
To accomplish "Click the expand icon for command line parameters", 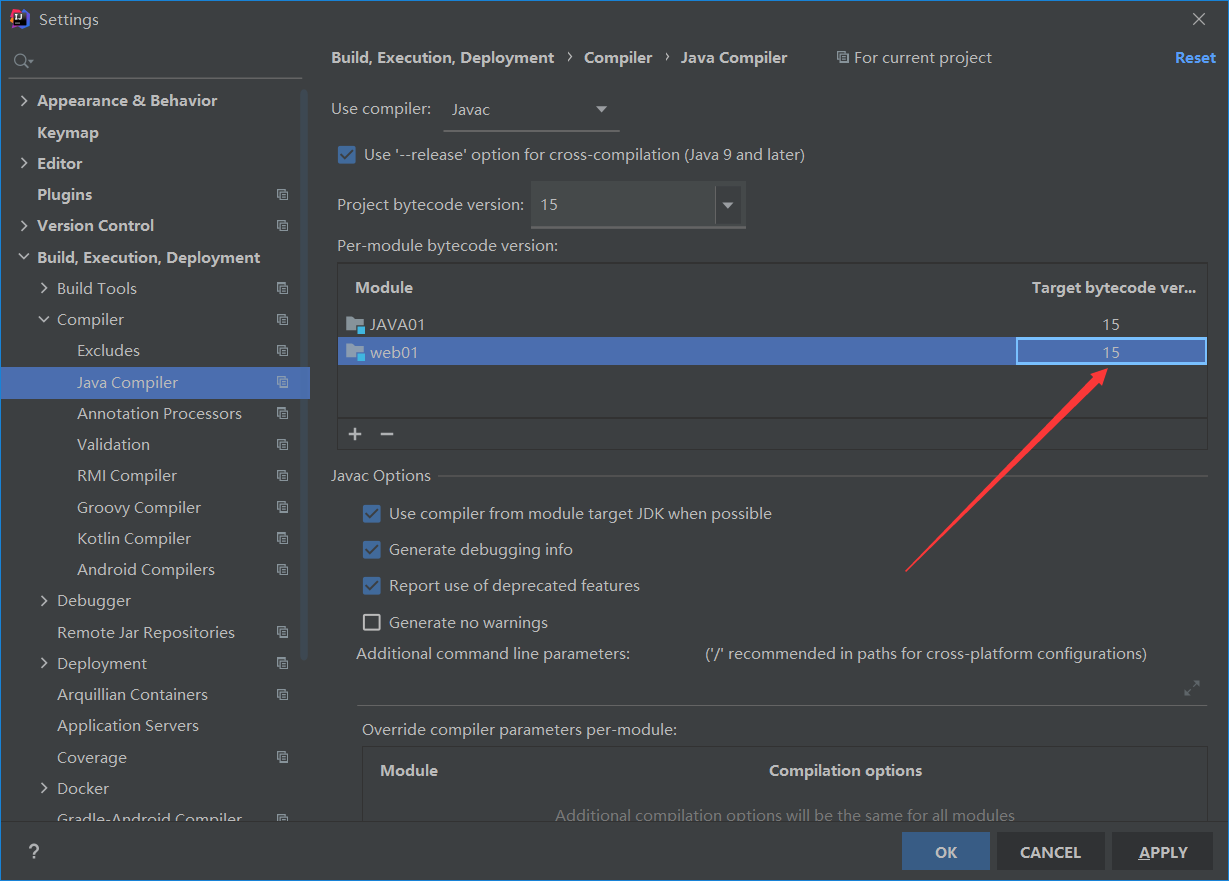I will click(1192, 688).
